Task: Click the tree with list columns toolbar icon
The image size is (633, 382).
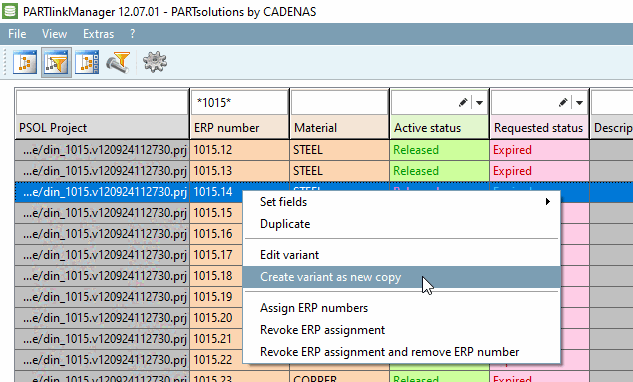Action: [87, 62]
